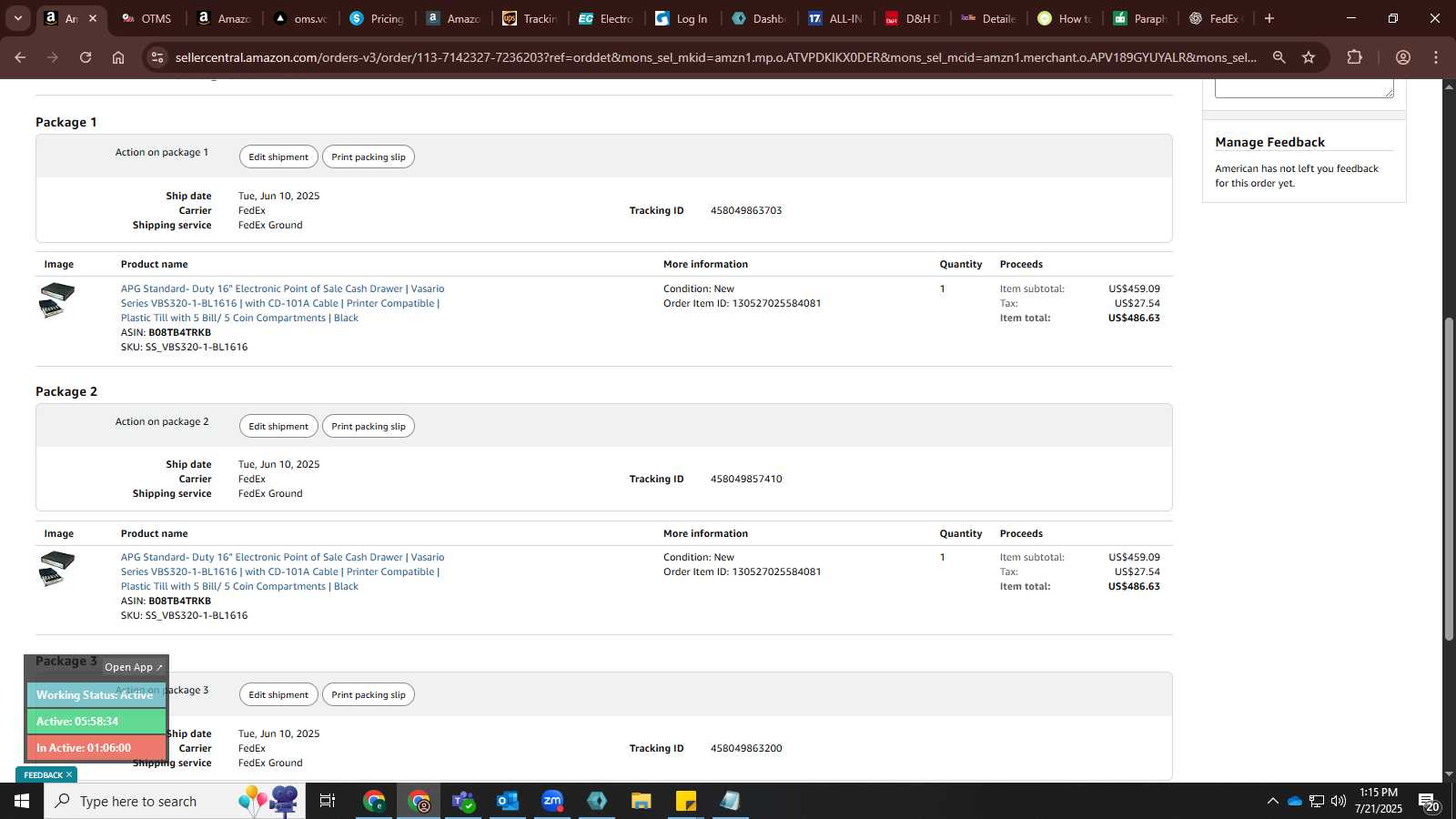This screenshot has width=1456, height=819.
Task: Select Package 1 ASIN B08TB4TRKB
Action: 179,332
